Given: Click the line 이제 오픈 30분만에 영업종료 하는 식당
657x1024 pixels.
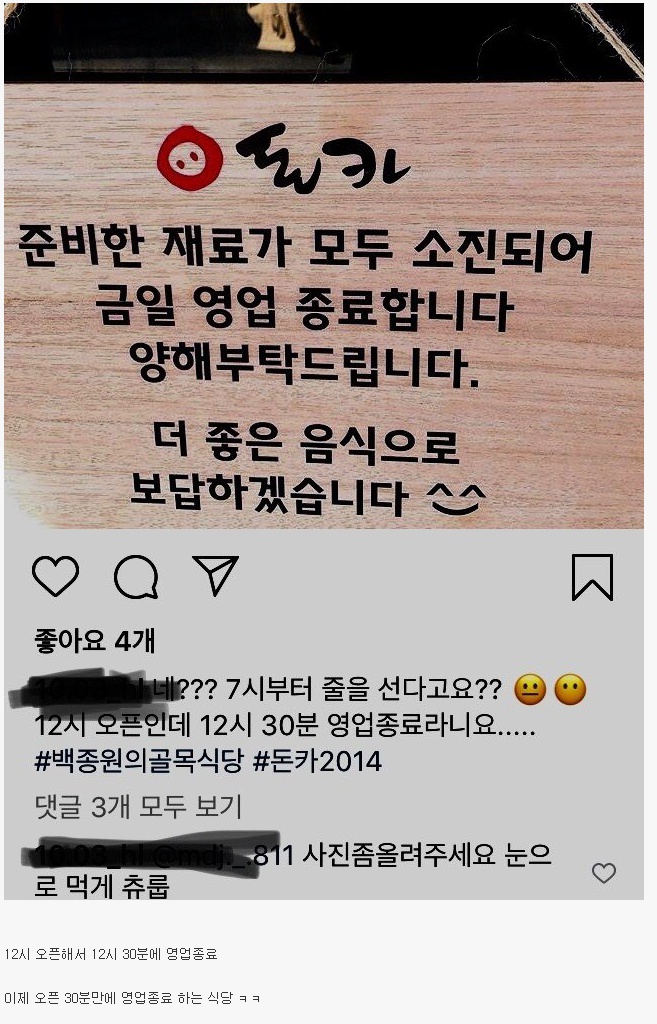Looking at the screenshot, I should click(118, 998).
